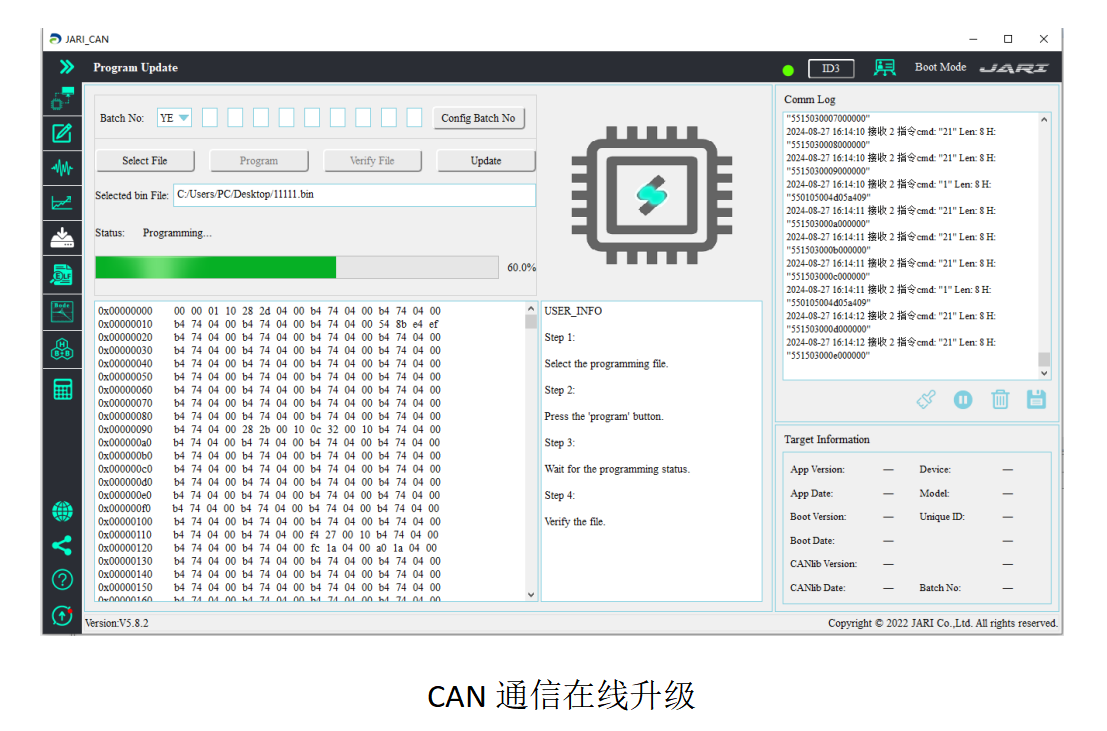Pause Comm Log output
The width and height of the screenshot is (1107, 731).
pyautogui.click(x=962, y=399)
